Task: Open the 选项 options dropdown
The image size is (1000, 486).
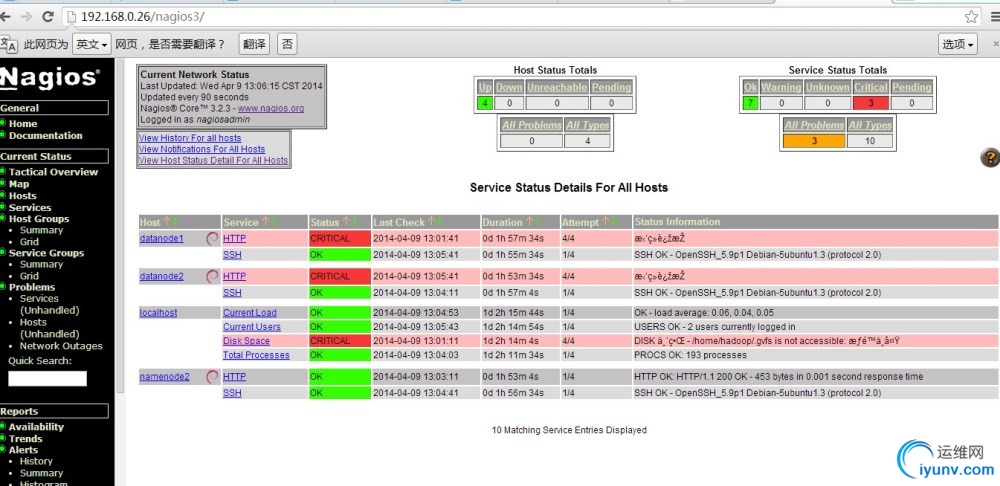Action: pyautogui.click(x=958, y=44)
